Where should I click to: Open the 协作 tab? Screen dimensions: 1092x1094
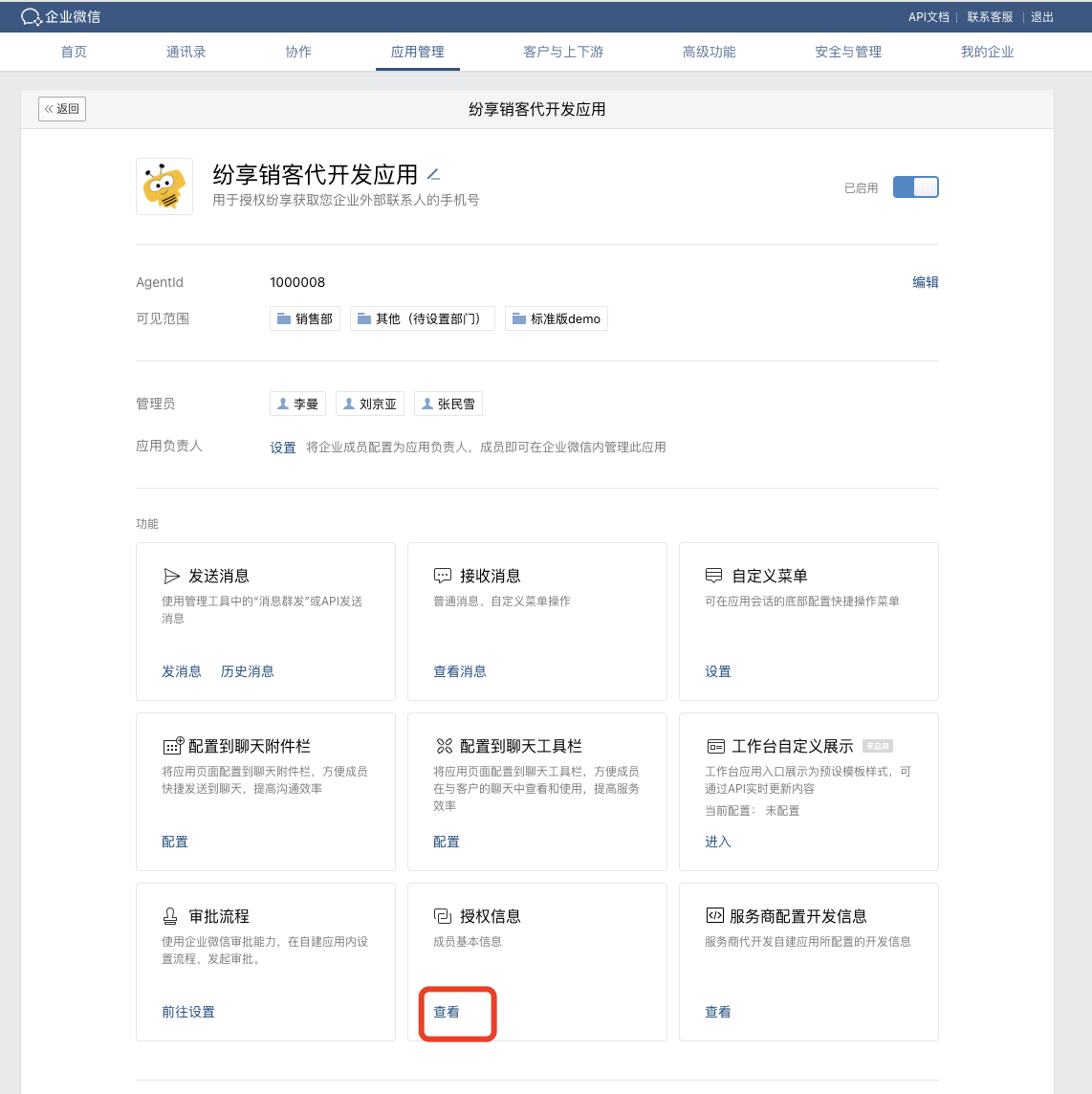pyautogui.click(x=298, y=52)
